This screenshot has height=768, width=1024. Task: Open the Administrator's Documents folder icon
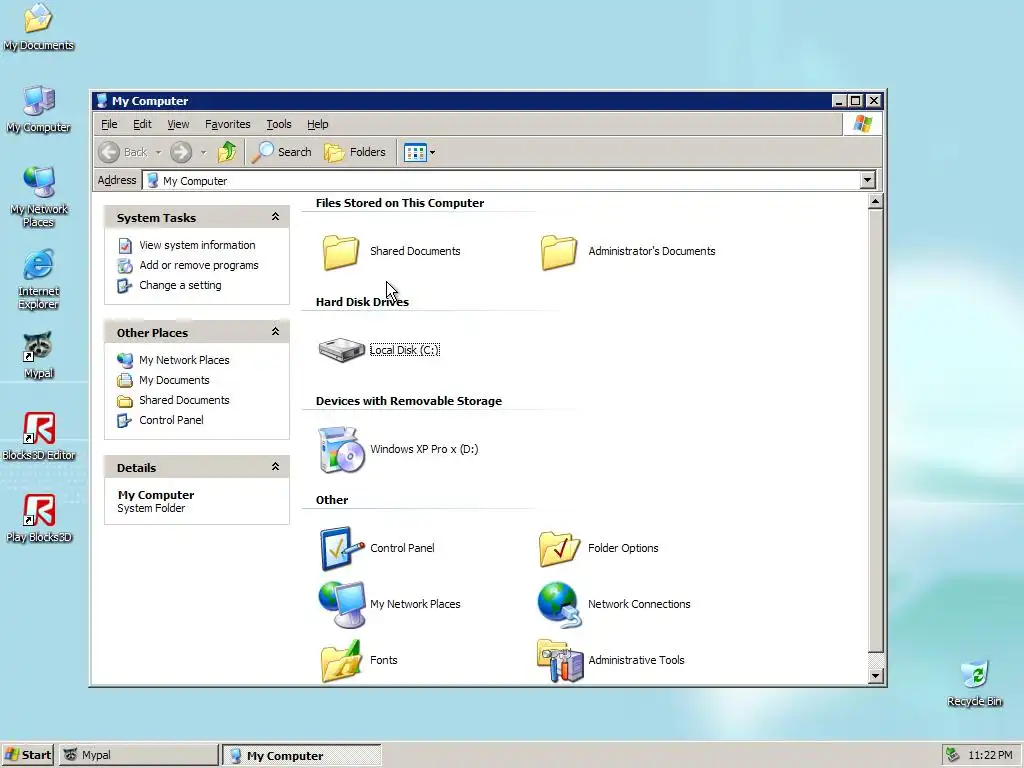pos(558,252)
